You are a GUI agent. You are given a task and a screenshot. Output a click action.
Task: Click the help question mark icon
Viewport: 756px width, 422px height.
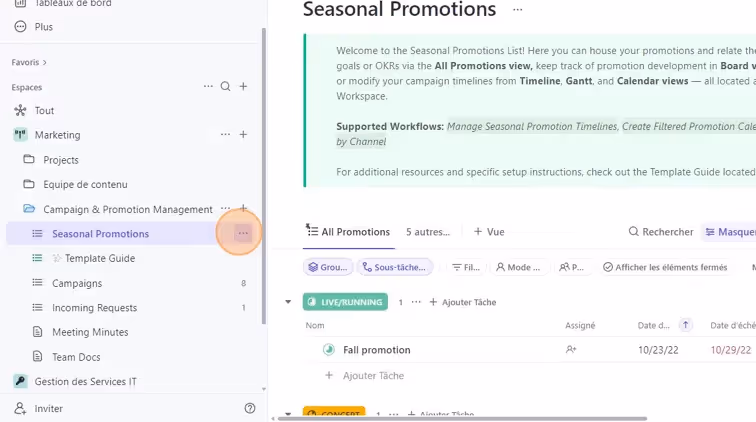250,408
